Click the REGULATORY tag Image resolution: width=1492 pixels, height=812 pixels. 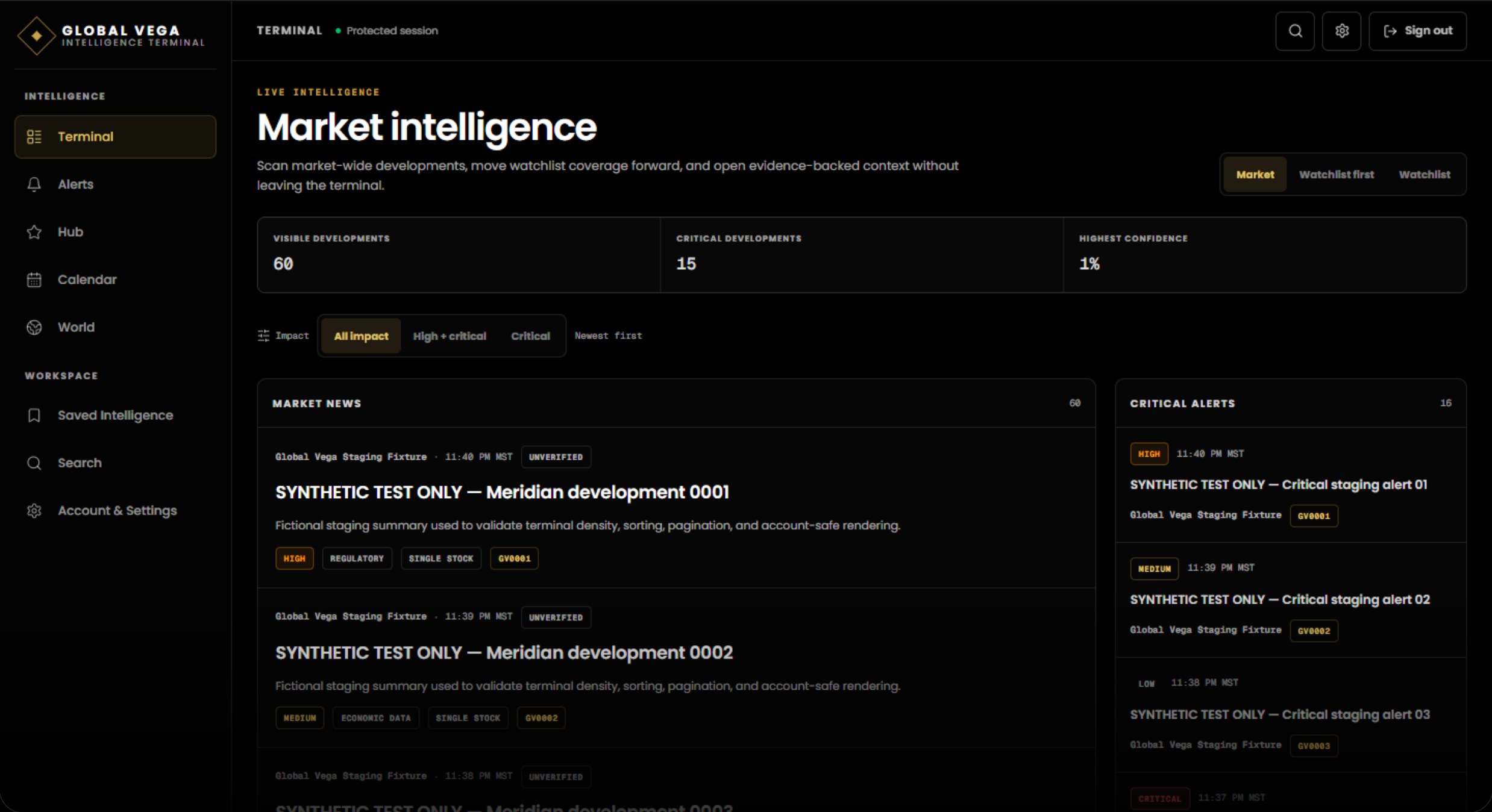pos(357,558)
